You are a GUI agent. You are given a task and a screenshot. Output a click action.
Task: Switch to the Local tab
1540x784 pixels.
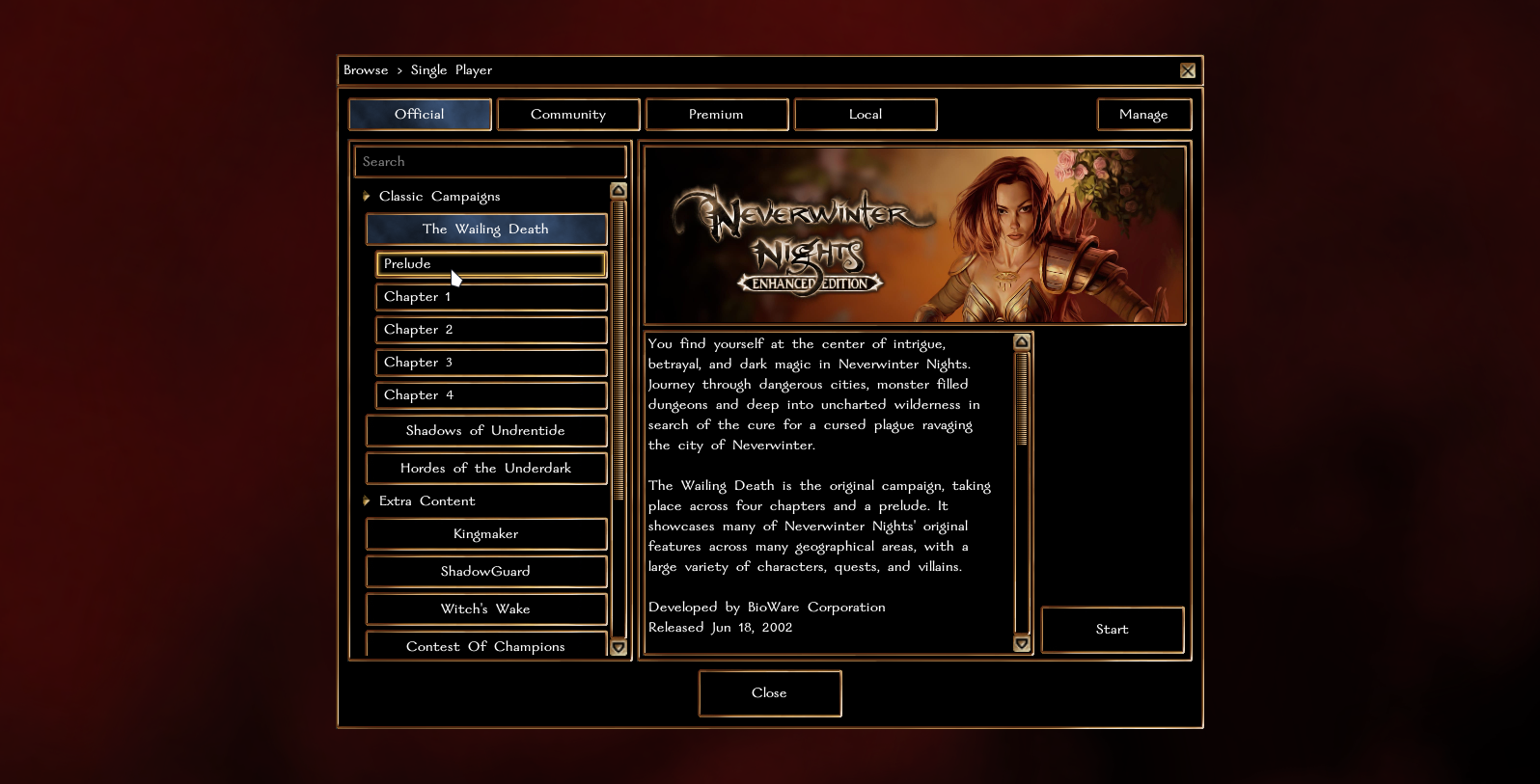point(866,114)
